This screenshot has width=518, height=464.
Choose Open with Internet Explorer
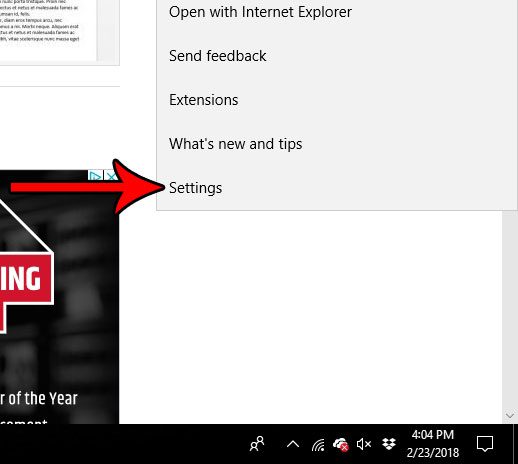coord(337,12)
